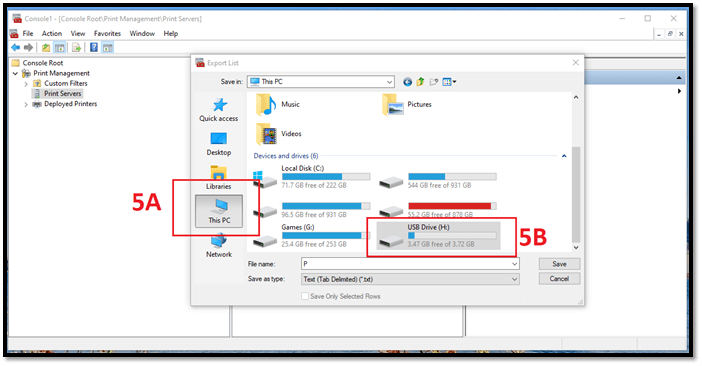Open the Window menu
Image resolution: width=702 pixels, height=366 pixels.
142,34
